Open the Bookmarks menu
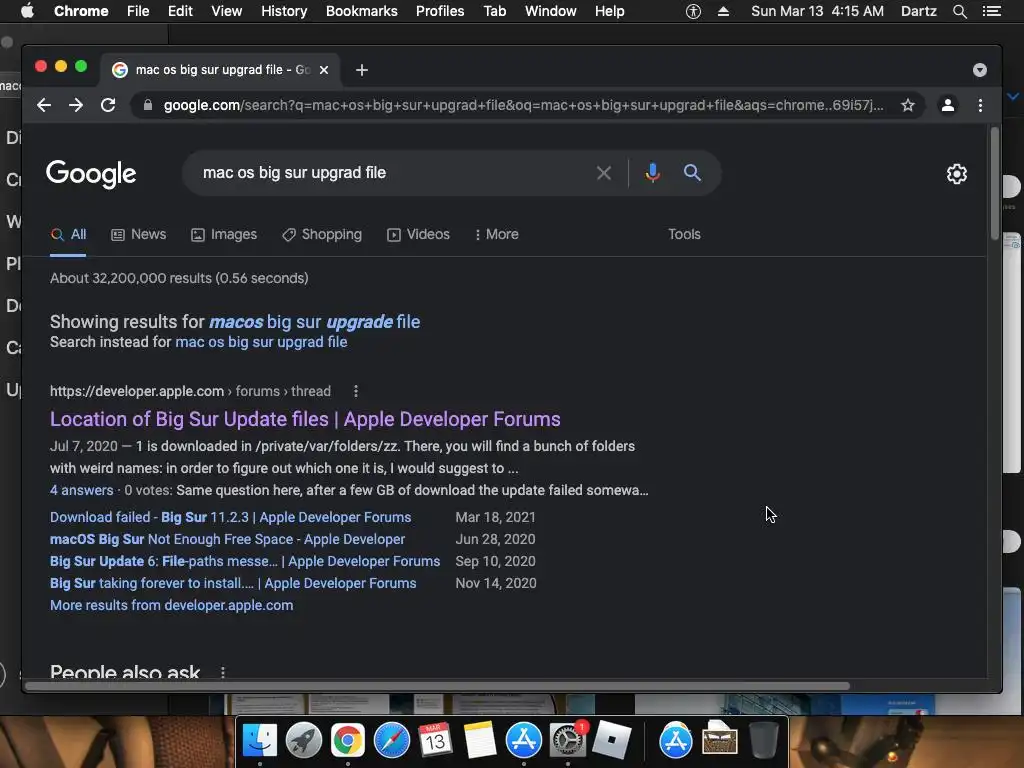 coord(362,11)
